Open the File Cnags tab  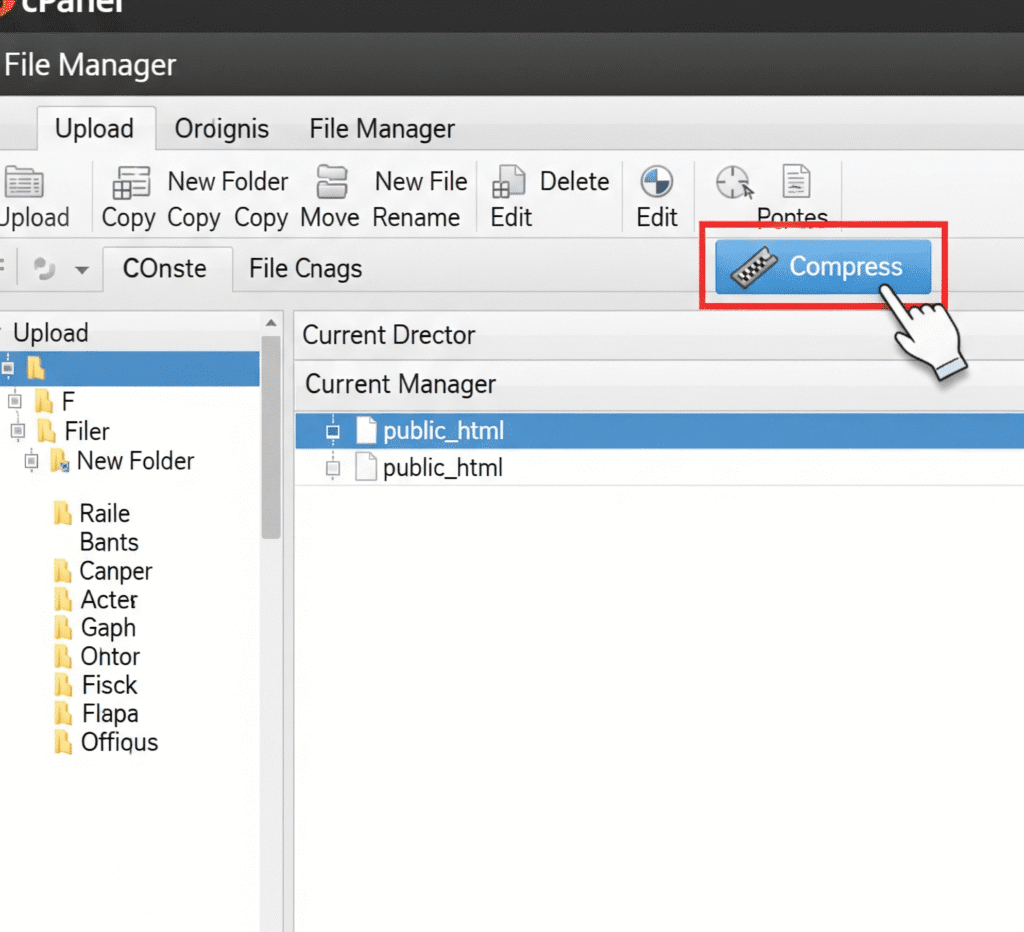pyautogui.click(x=305, y=268)
